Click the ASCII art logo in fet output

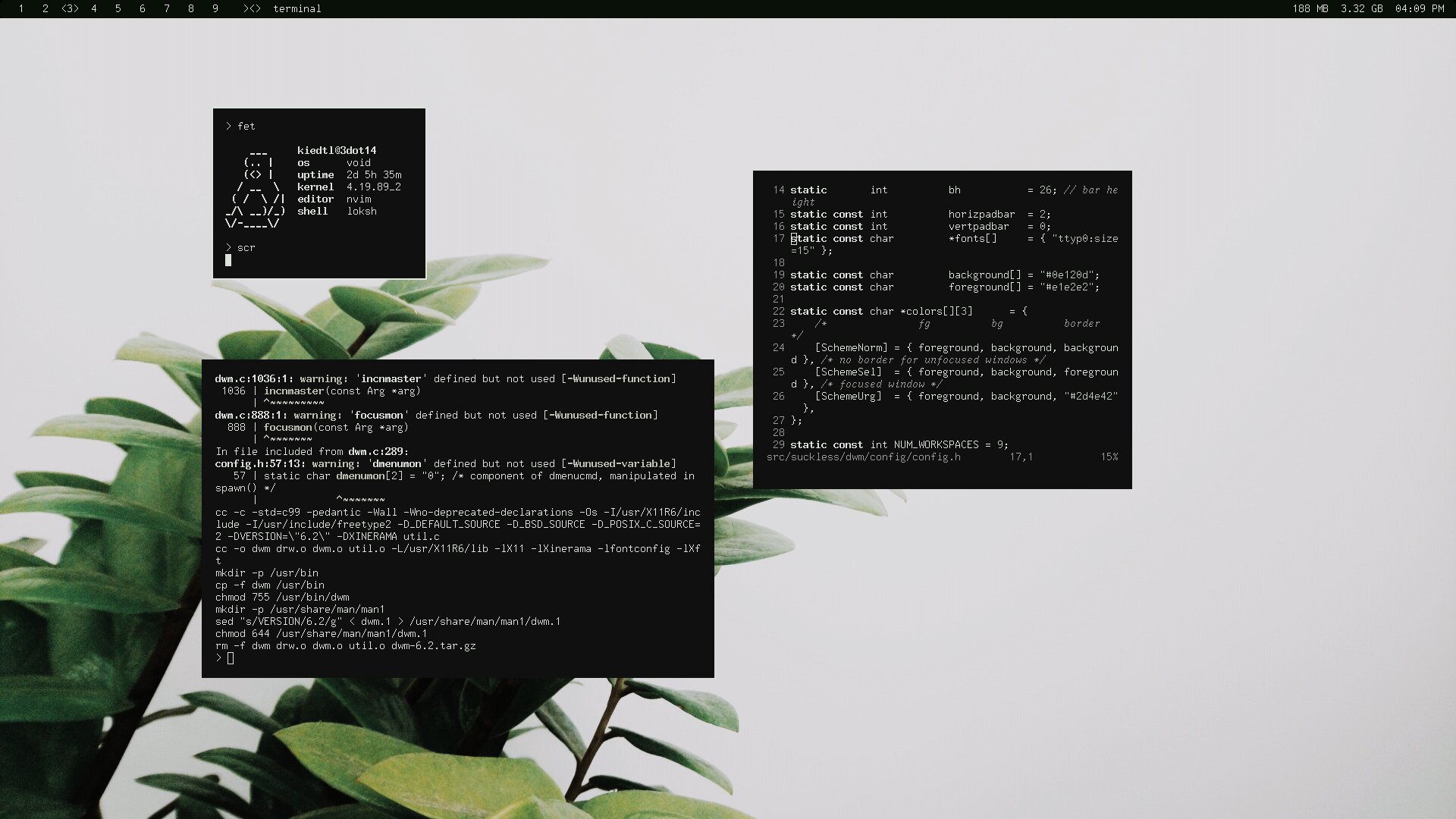(256, 187)
